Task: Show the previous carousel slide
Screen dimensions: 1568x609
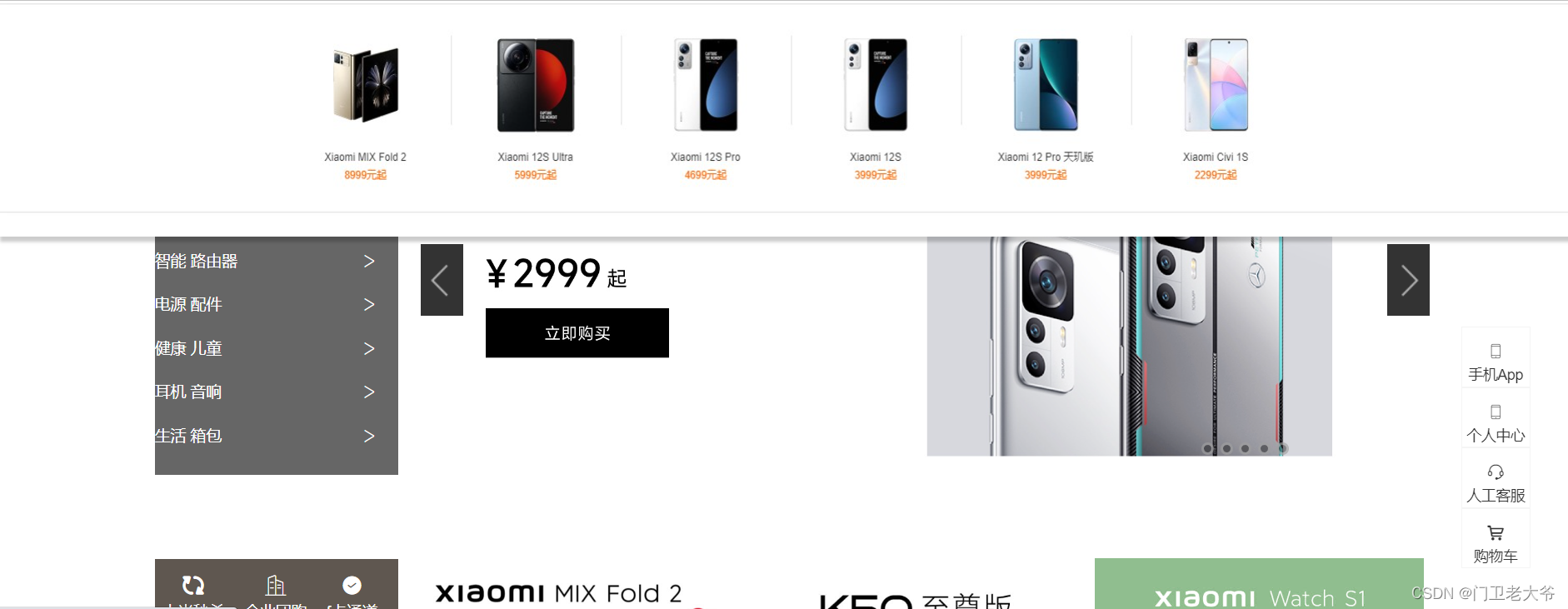Action: coord(442,280)
